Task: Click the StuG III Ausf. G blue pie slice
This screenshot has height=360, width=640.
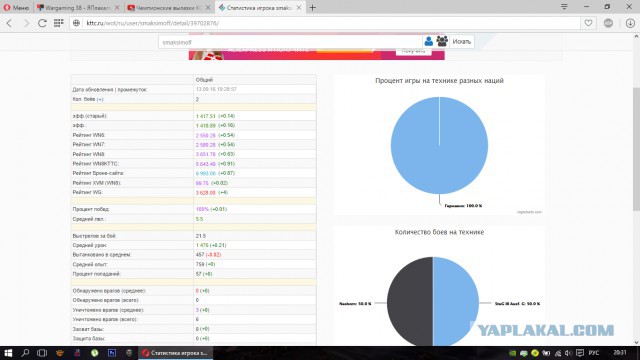Action: [x=456, y=302]
